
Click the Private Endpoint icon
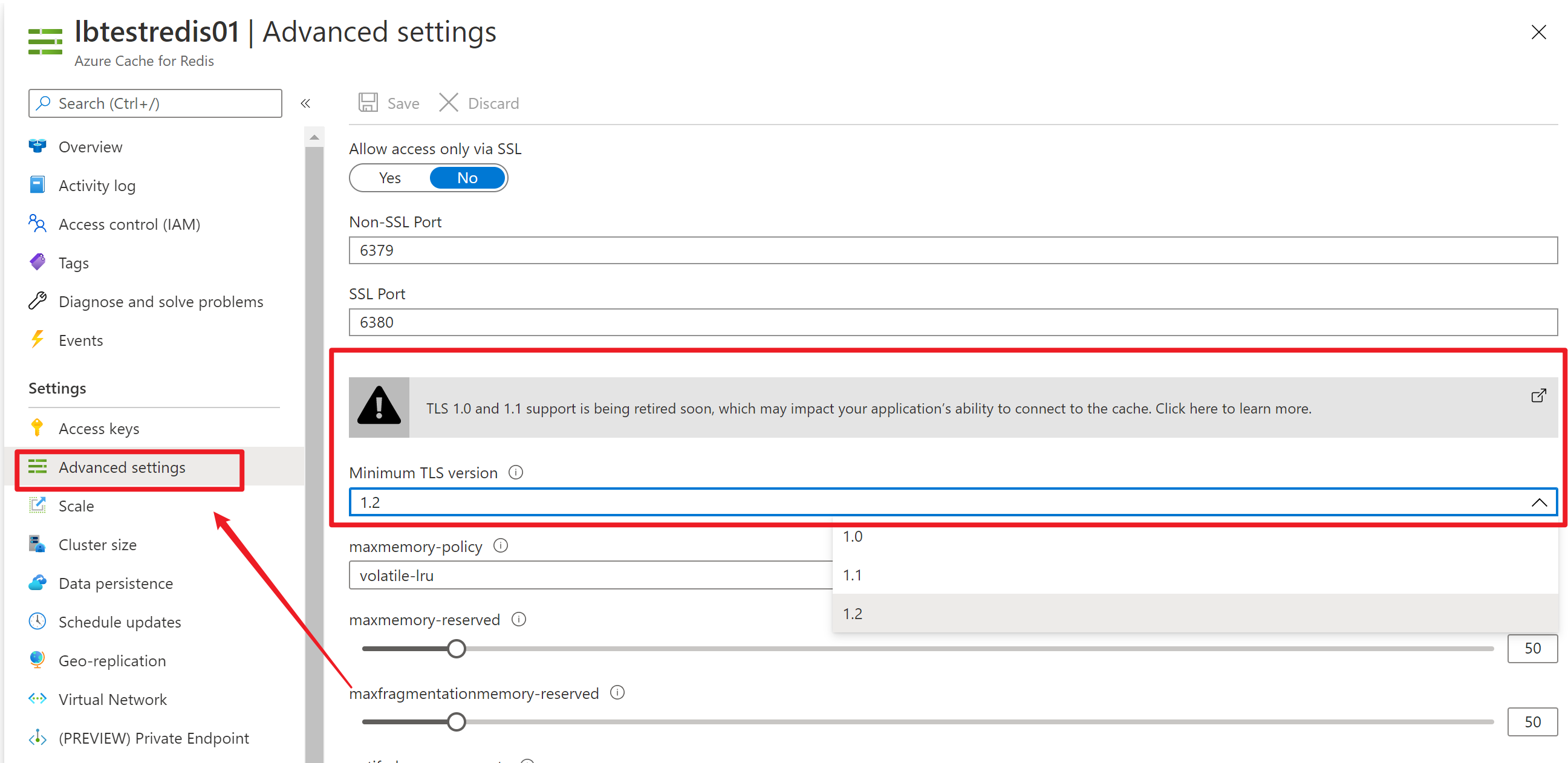click(x=37, y=738)
